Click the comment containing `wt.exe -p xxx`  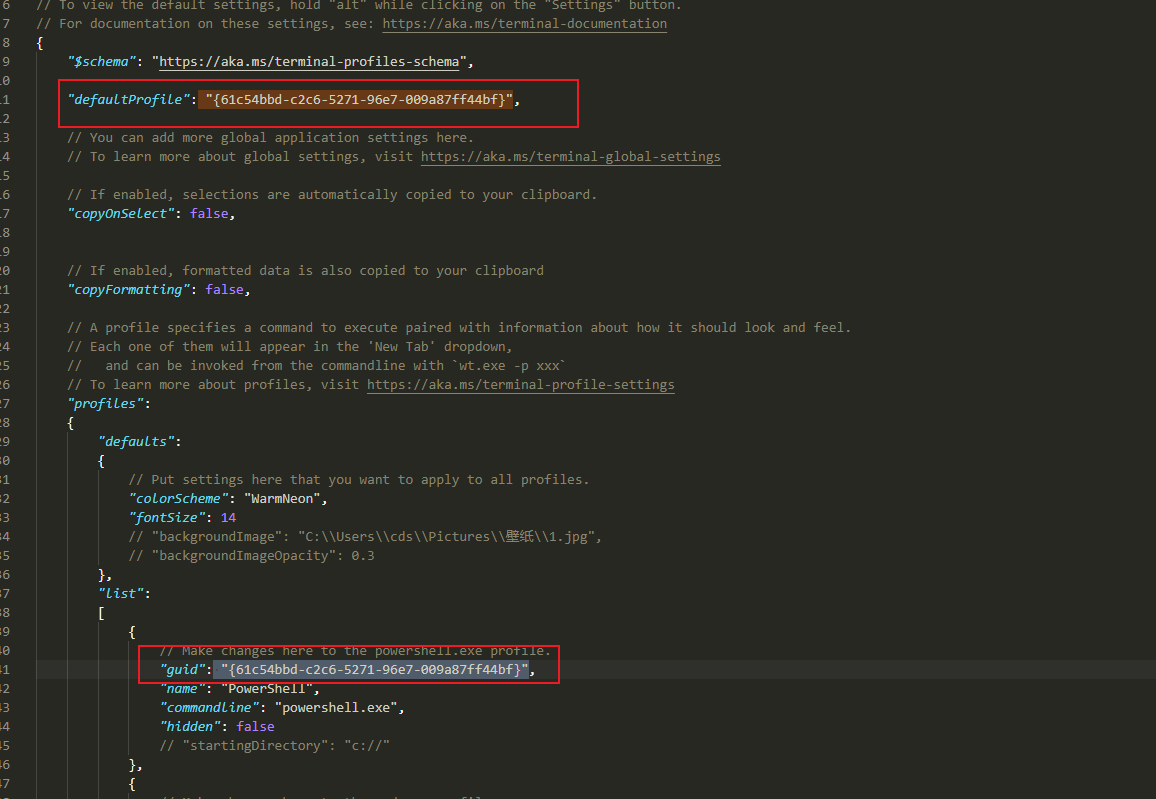317,366
